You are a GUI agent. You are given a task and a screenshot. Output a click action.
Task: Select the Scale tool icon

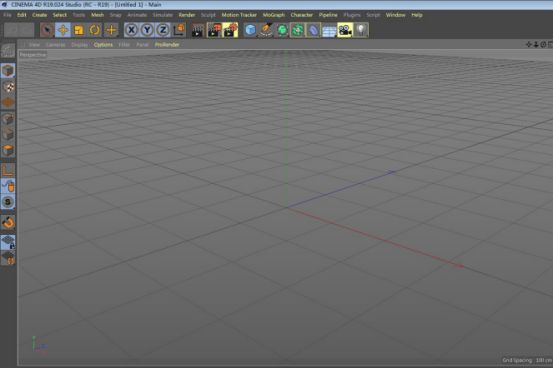point(79,30)
